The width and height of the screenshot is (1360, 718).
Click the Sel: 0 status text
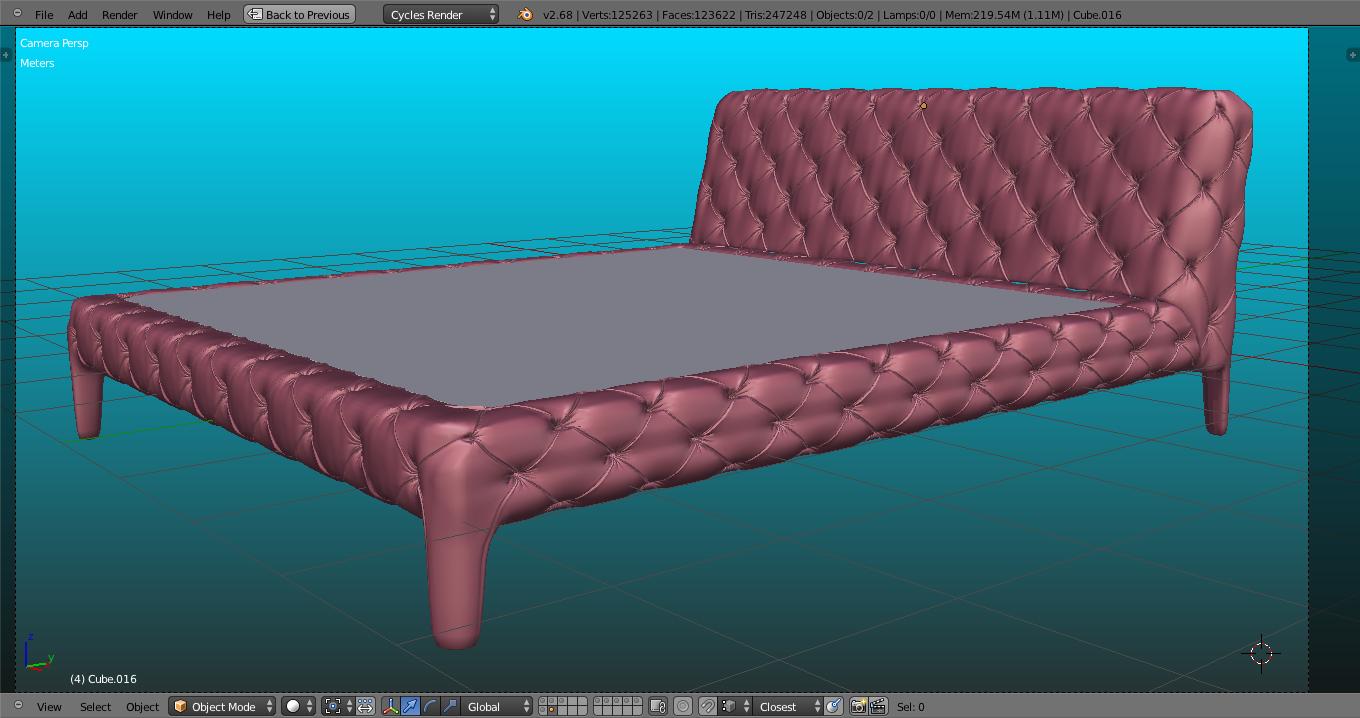click(910, 706)
